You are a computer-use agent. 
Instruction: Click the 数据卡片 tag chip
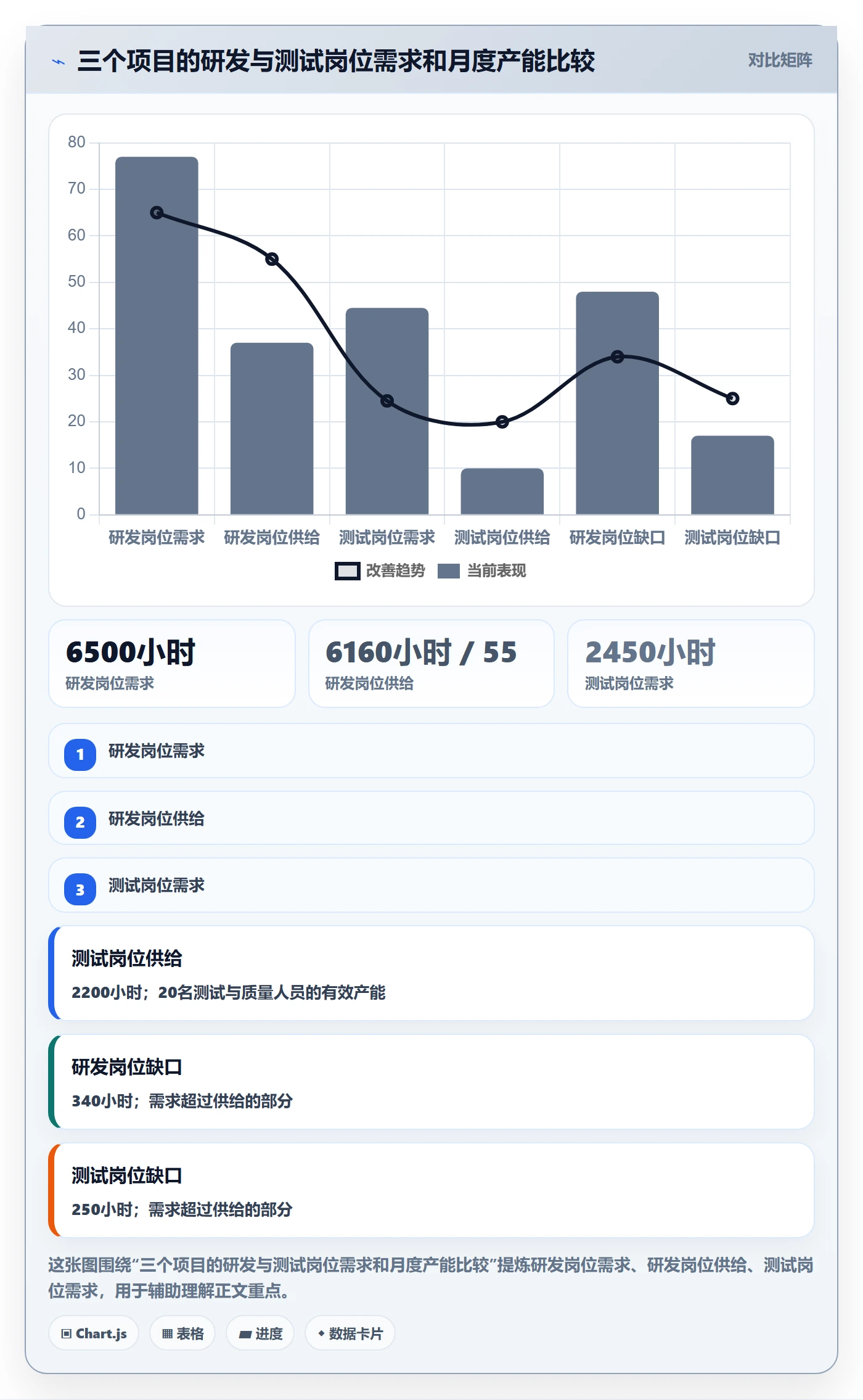350,1333
